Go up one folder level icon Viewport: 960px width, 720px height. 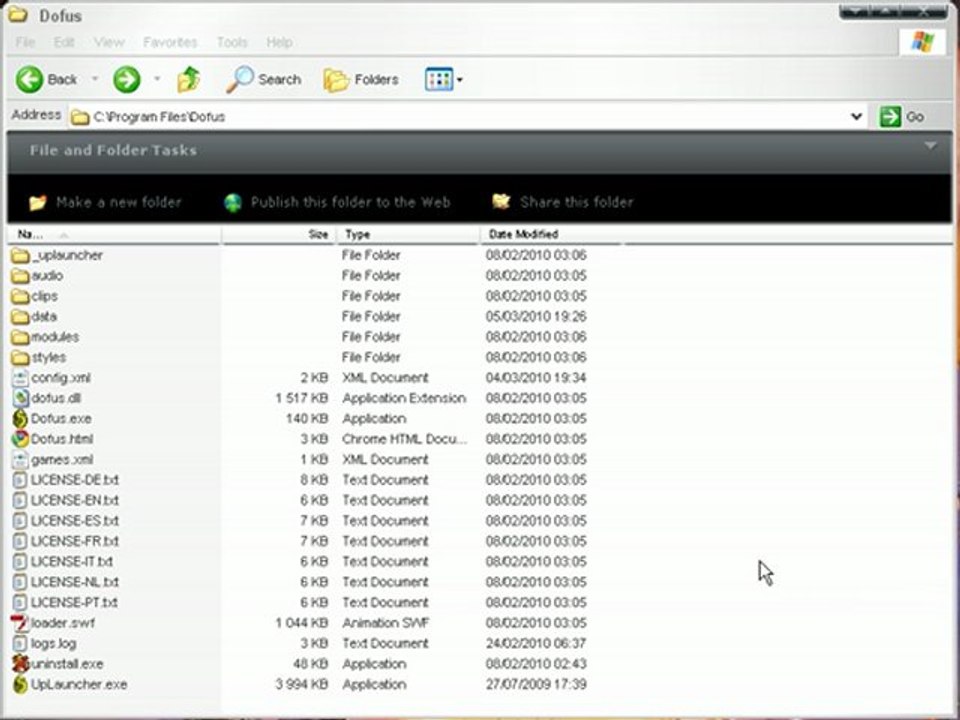click(189, 80)
